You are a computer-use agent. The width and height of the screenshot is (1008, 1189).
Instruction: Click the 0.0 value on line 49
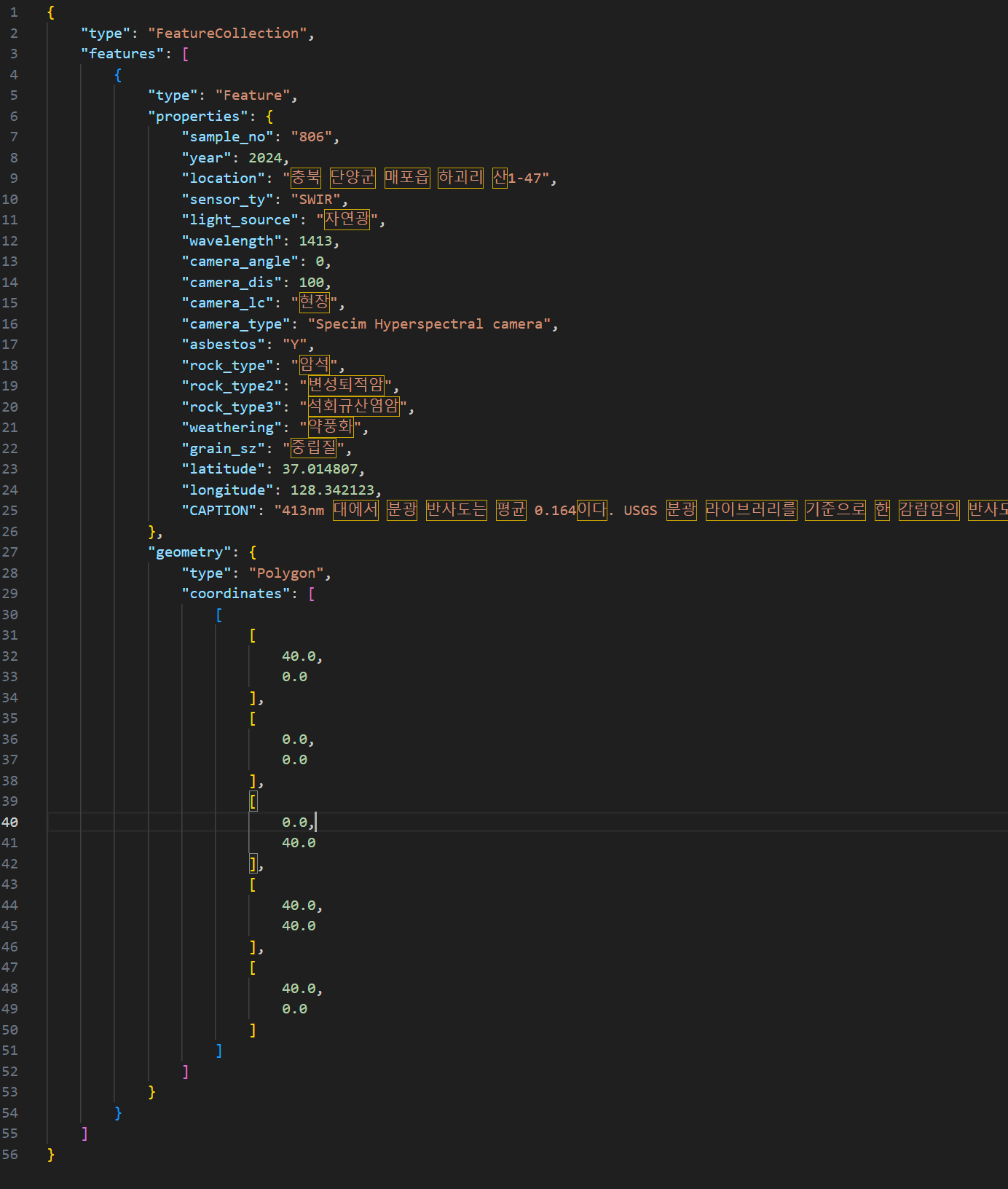pyautogui.click(x=294, y=1008)
